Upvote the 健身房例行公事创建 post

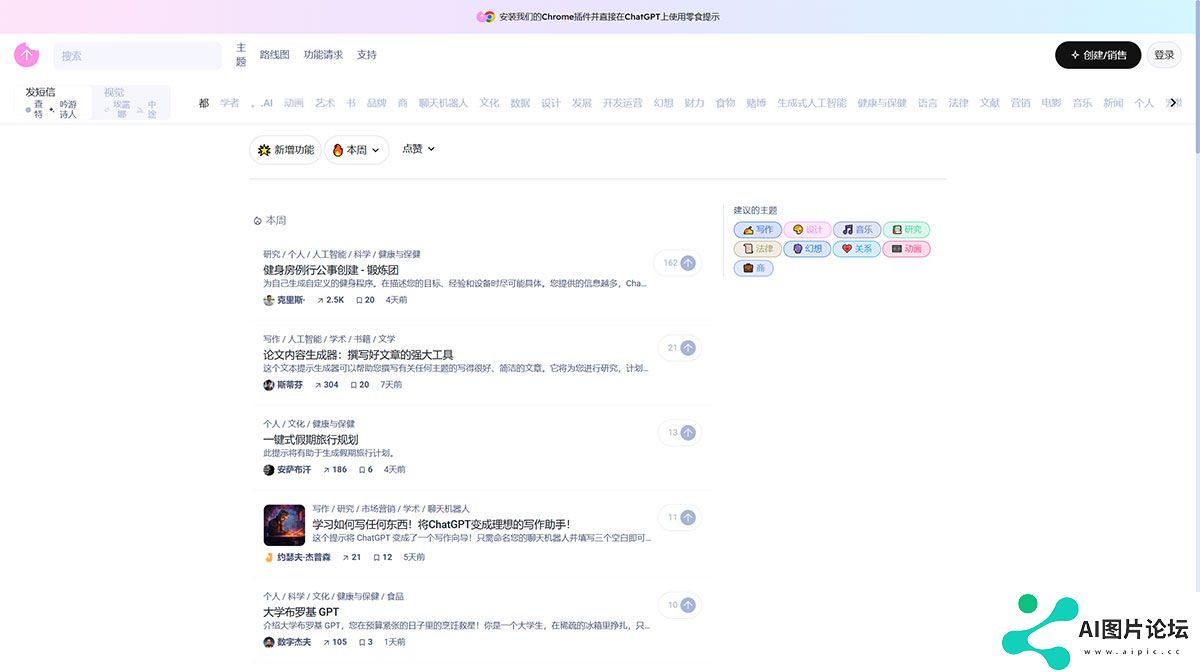click(687, 263)
